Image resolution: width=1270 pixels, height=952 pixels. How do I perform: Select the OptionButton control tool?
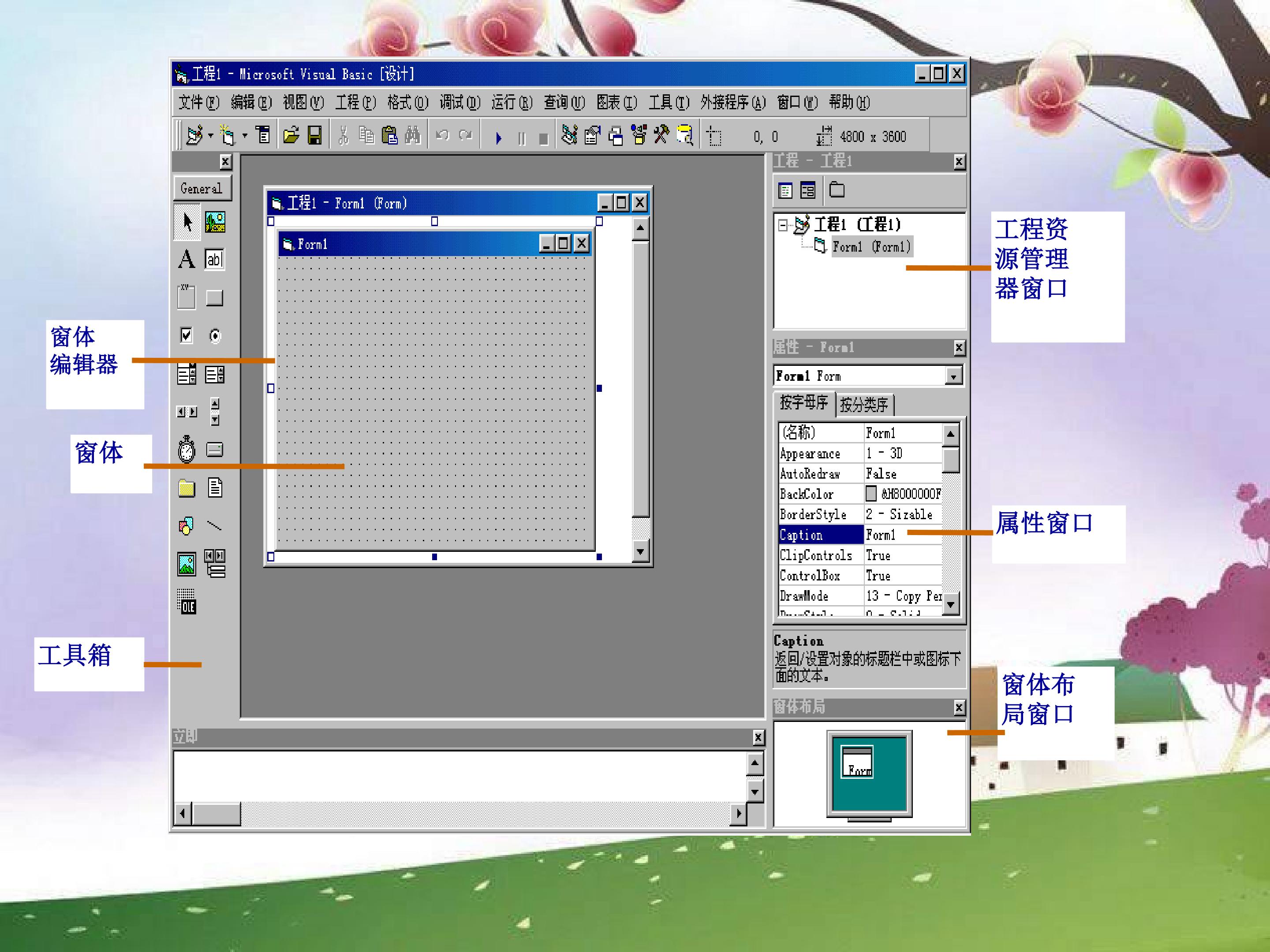[x=215, y=336]
